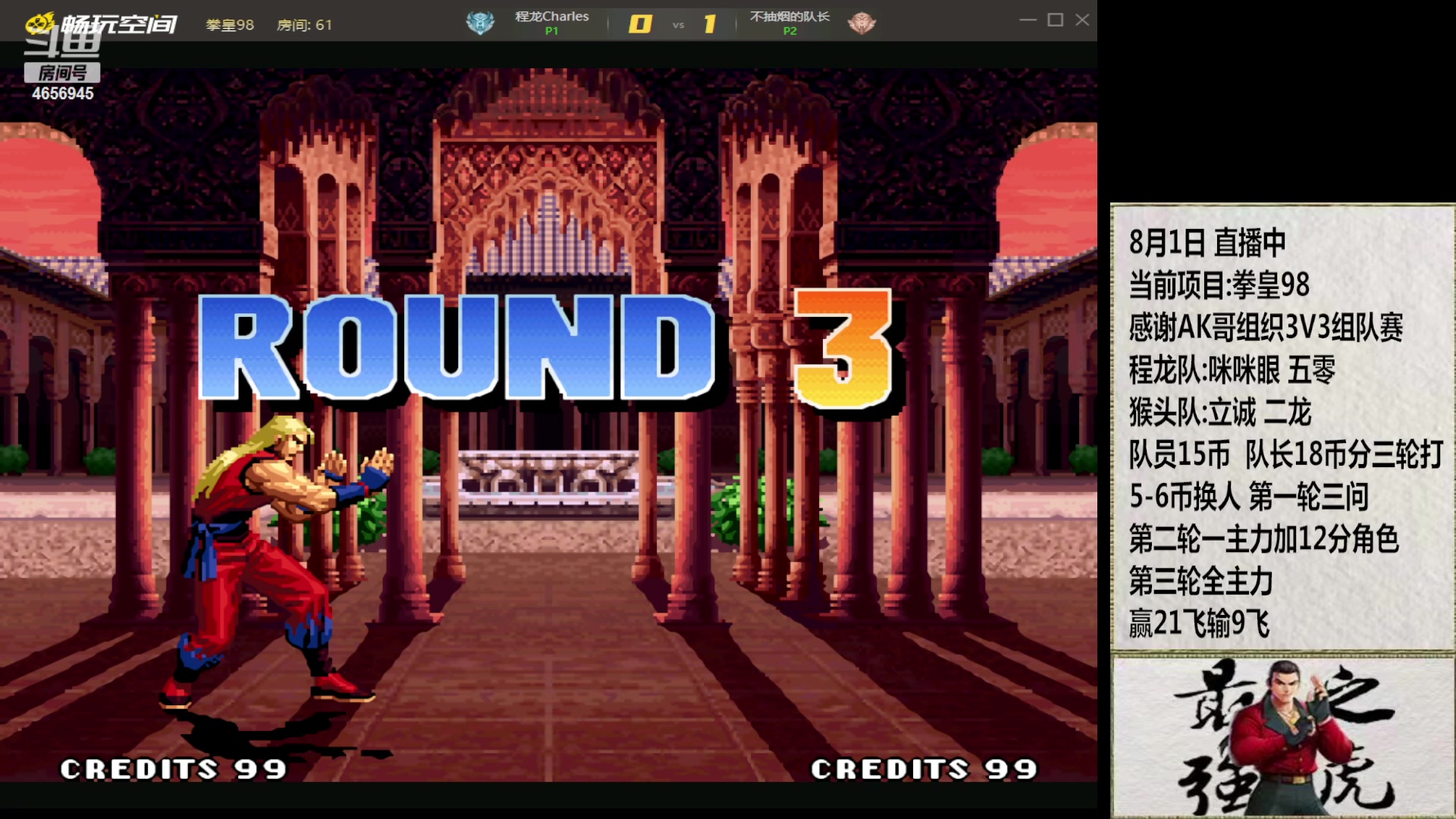
Task: Click the 第三轮全主力 line
Action: coord(1201,582)
